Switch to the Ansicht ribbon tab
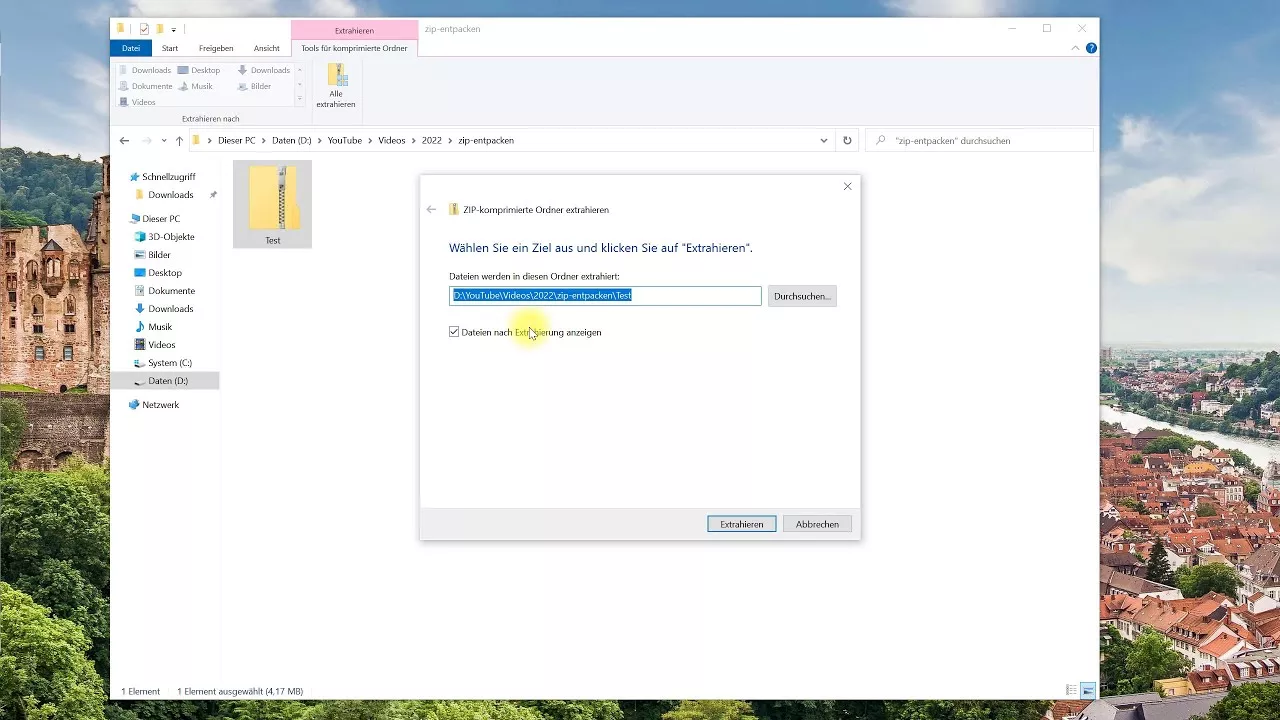The height and width of the screenshot is (720, 1280). click(x=267, y=47)
